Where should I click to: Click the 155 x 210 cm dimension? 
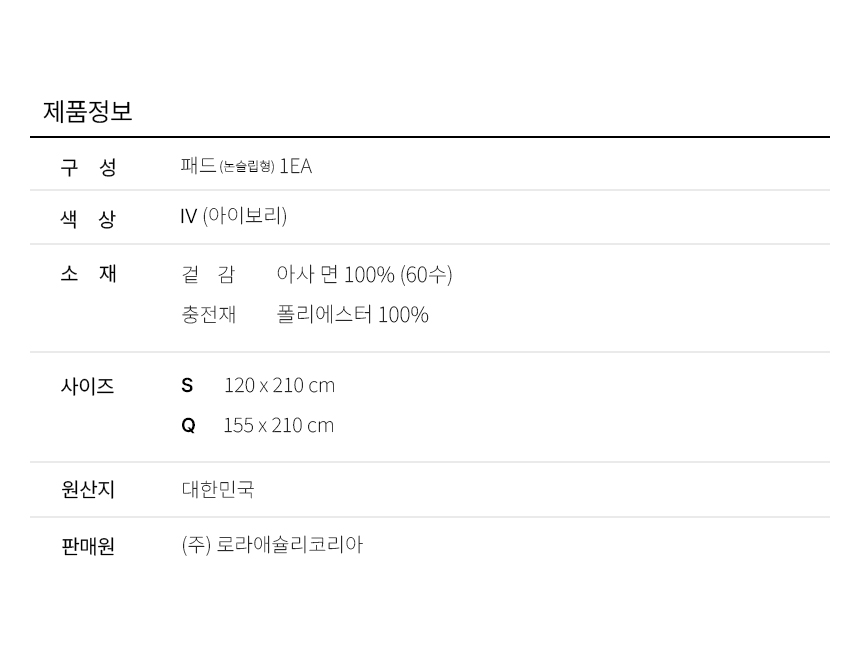click(278, 426)
